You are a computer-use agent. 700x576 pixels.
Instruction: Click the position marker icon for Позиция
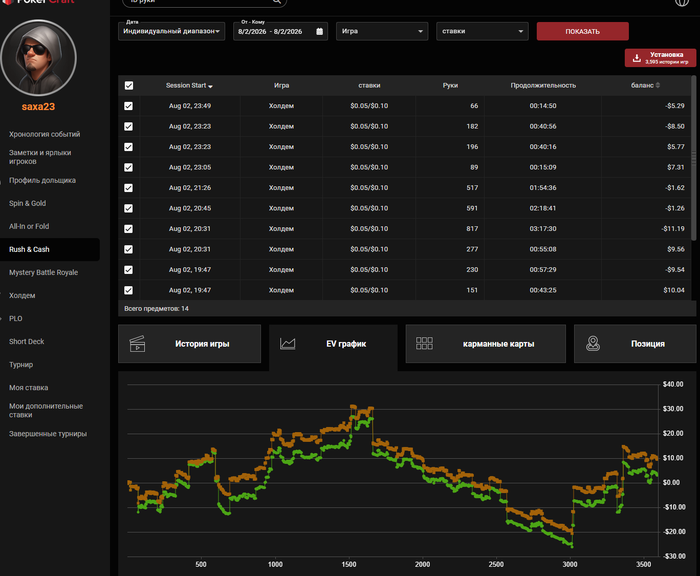[593, 343]
